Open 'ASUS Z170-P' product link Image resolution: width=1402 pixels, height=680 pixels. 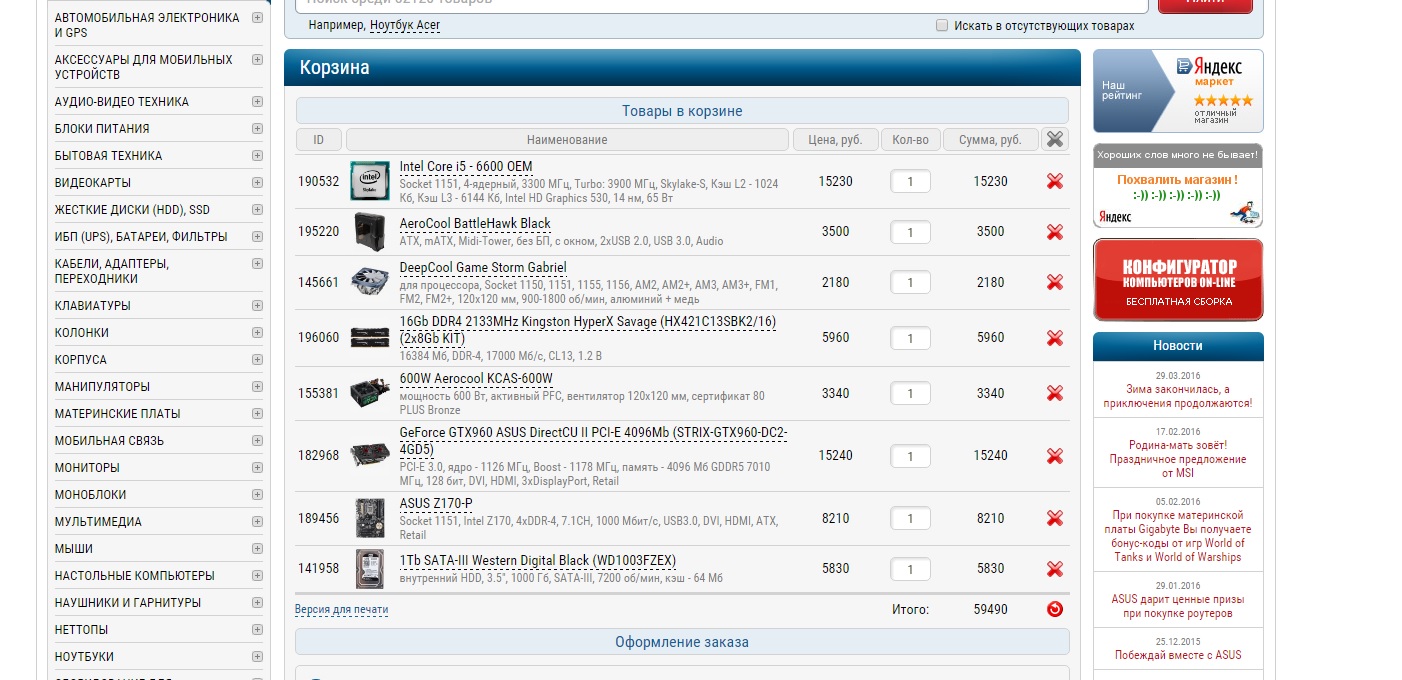(x=436, y=504)
